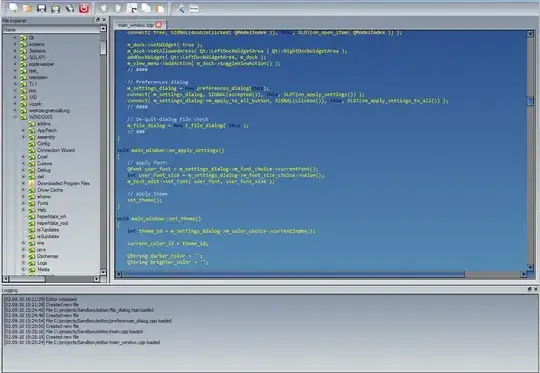540x373 pixels.
Task: Click the preferences_dialog.cpp loaded log entry
Action: click(88, 321)
